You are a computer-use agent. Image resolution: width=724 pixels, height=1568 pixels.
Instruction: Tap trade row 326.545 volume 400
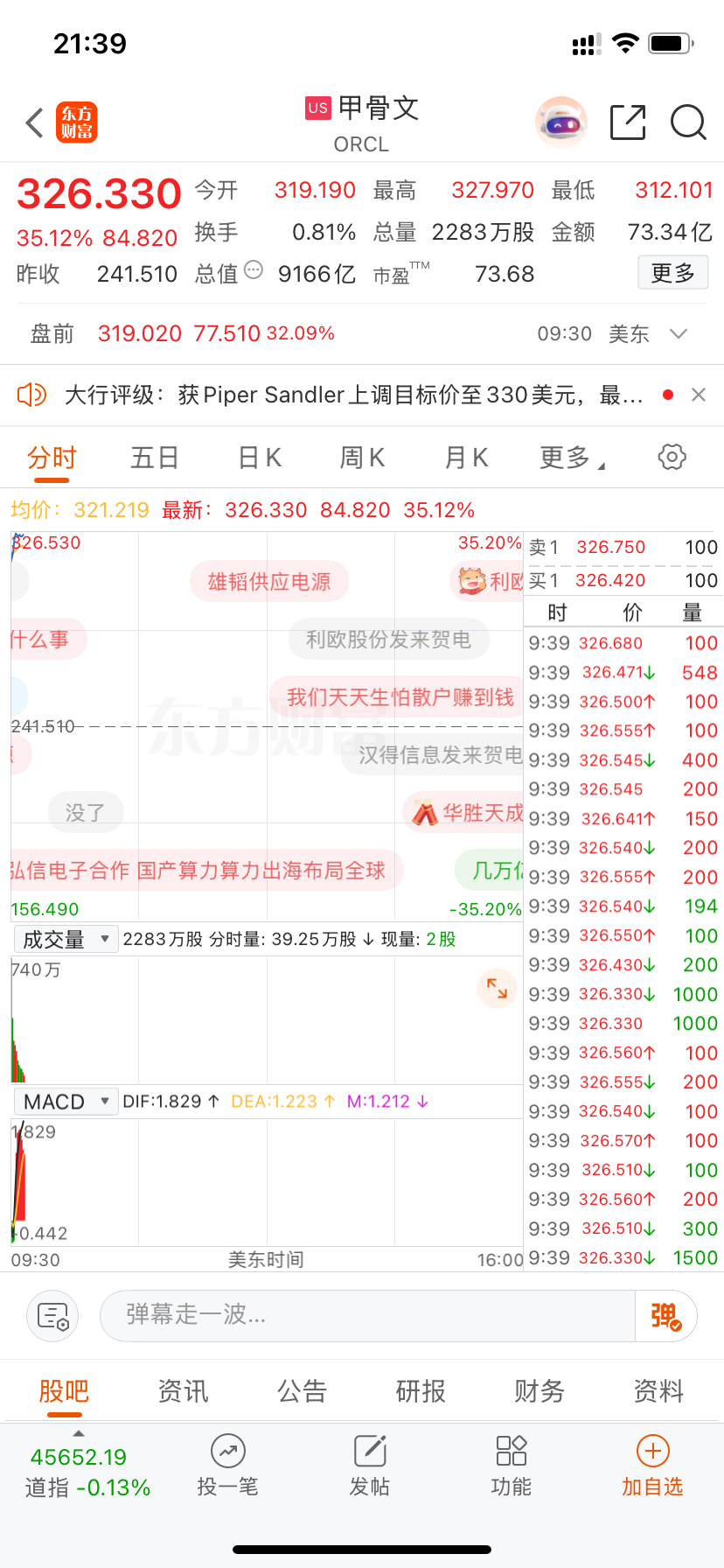[623, 760]
